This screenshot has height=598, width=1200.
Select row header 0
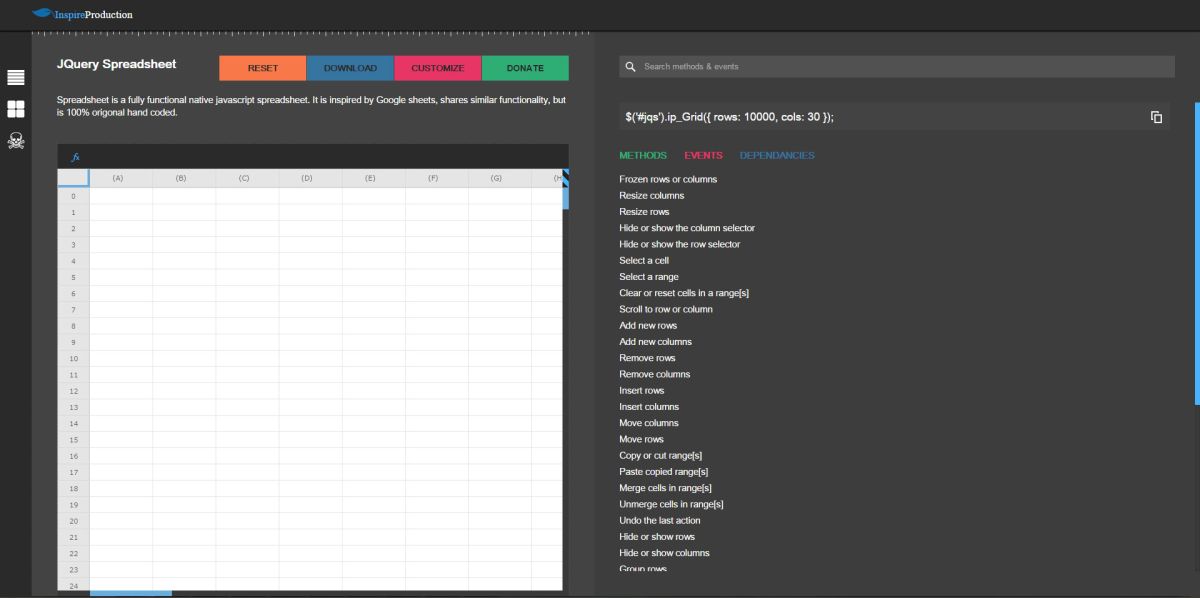(73, 196)
